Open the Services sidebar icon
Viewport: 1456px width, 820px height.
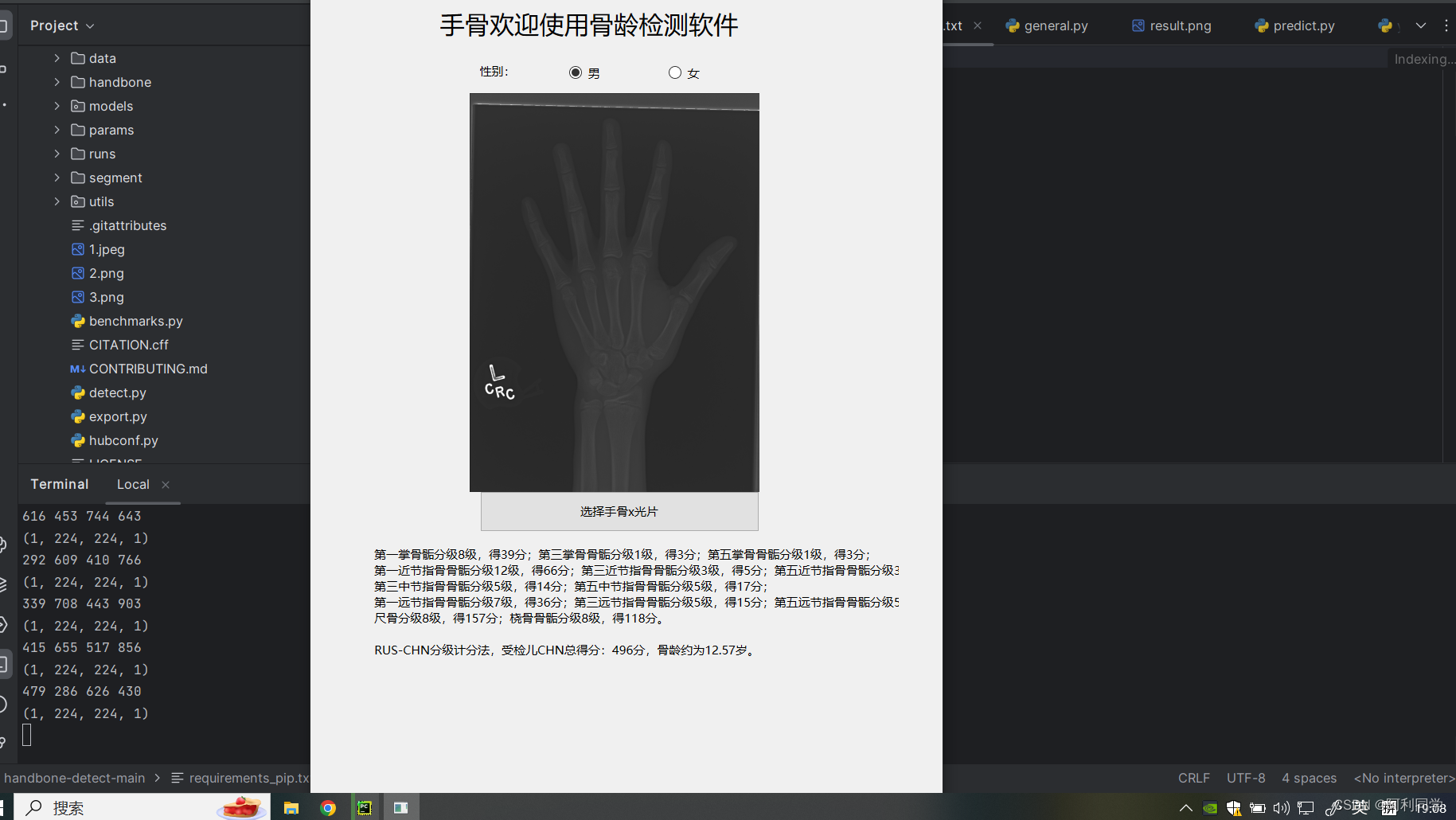(4, 624)
